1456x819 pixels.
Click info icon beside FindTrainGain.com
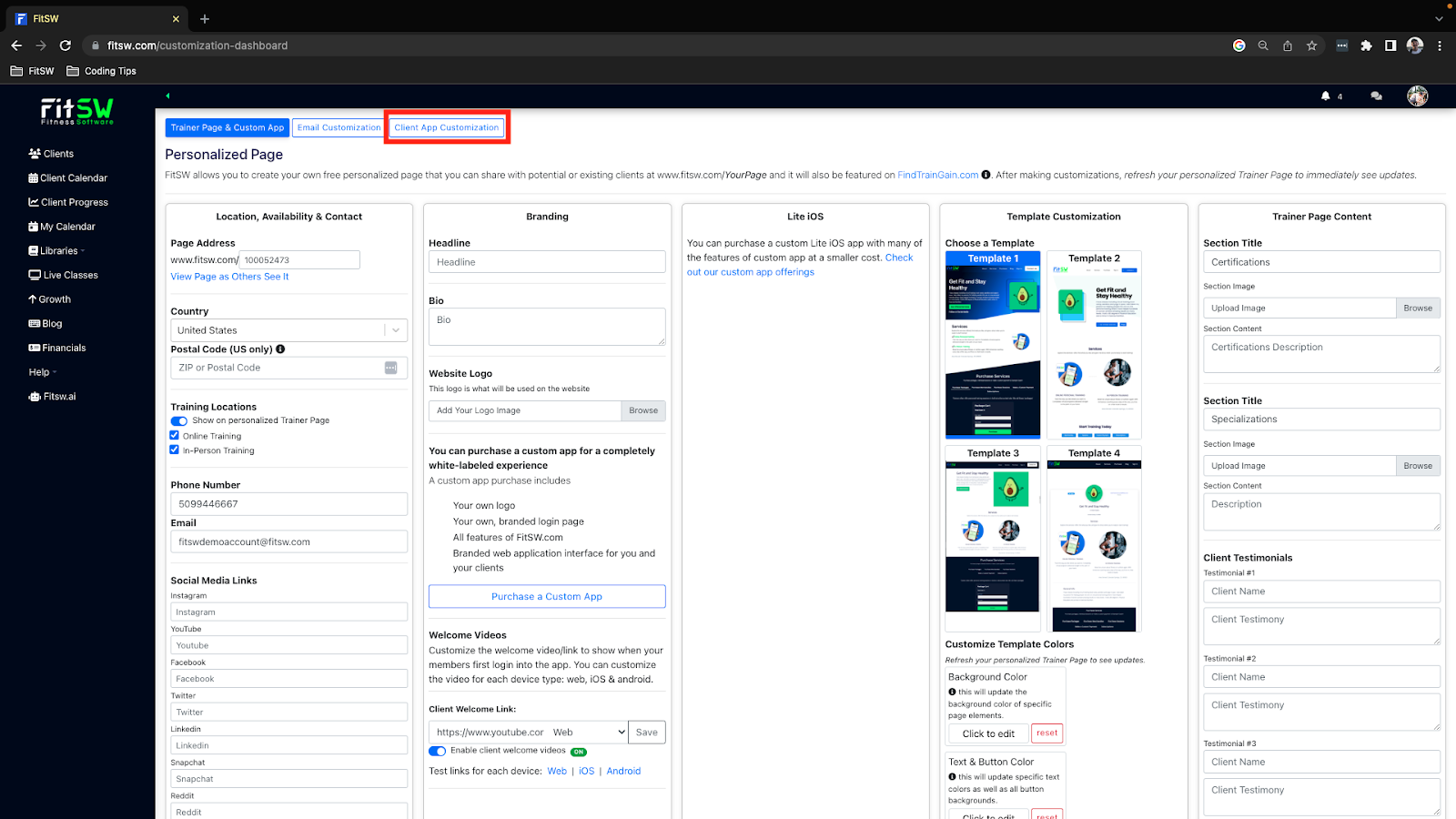986,175
